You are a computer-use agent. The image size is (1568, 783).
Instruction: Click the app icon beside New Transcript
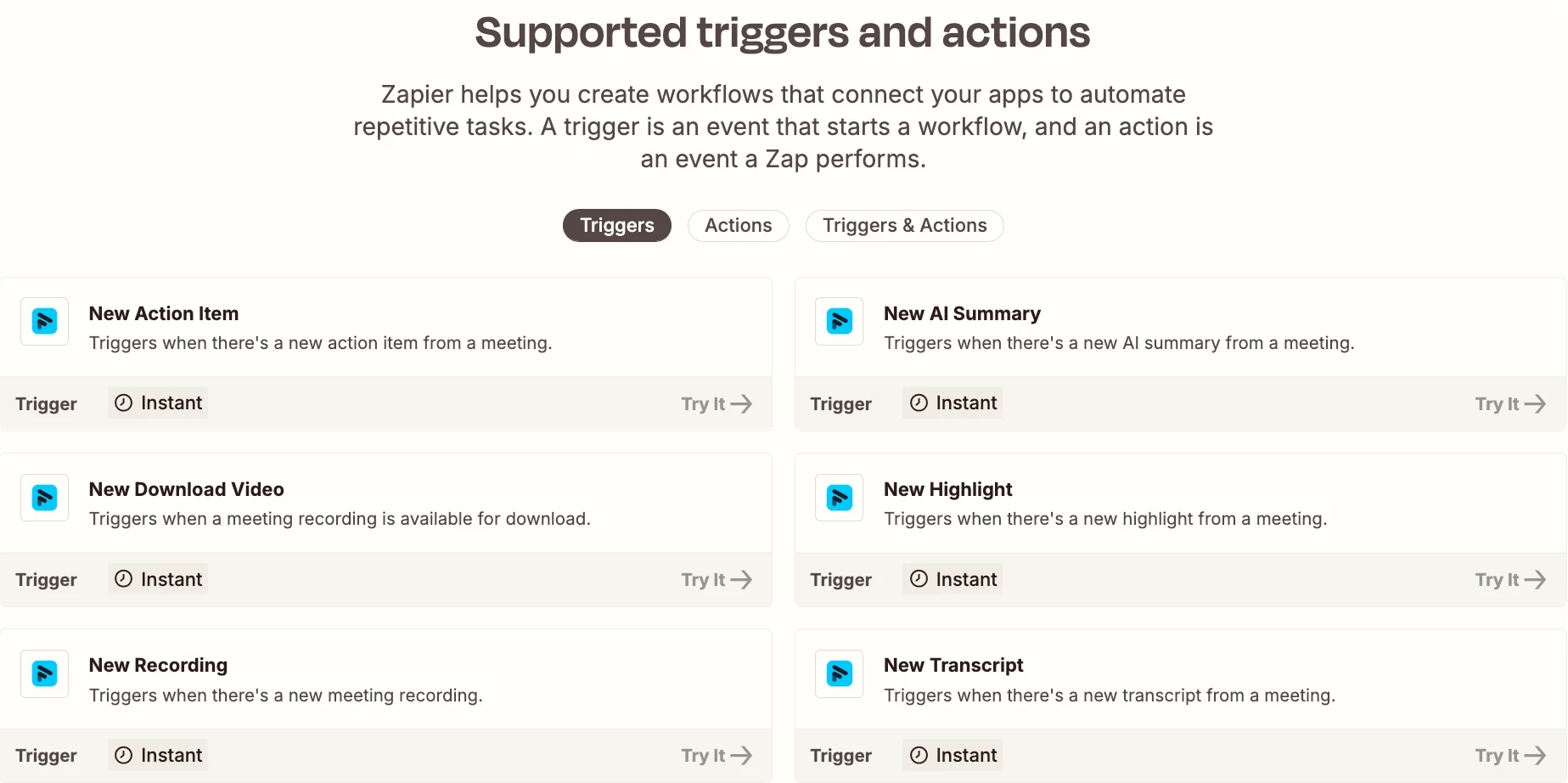(x=839, y=673)
